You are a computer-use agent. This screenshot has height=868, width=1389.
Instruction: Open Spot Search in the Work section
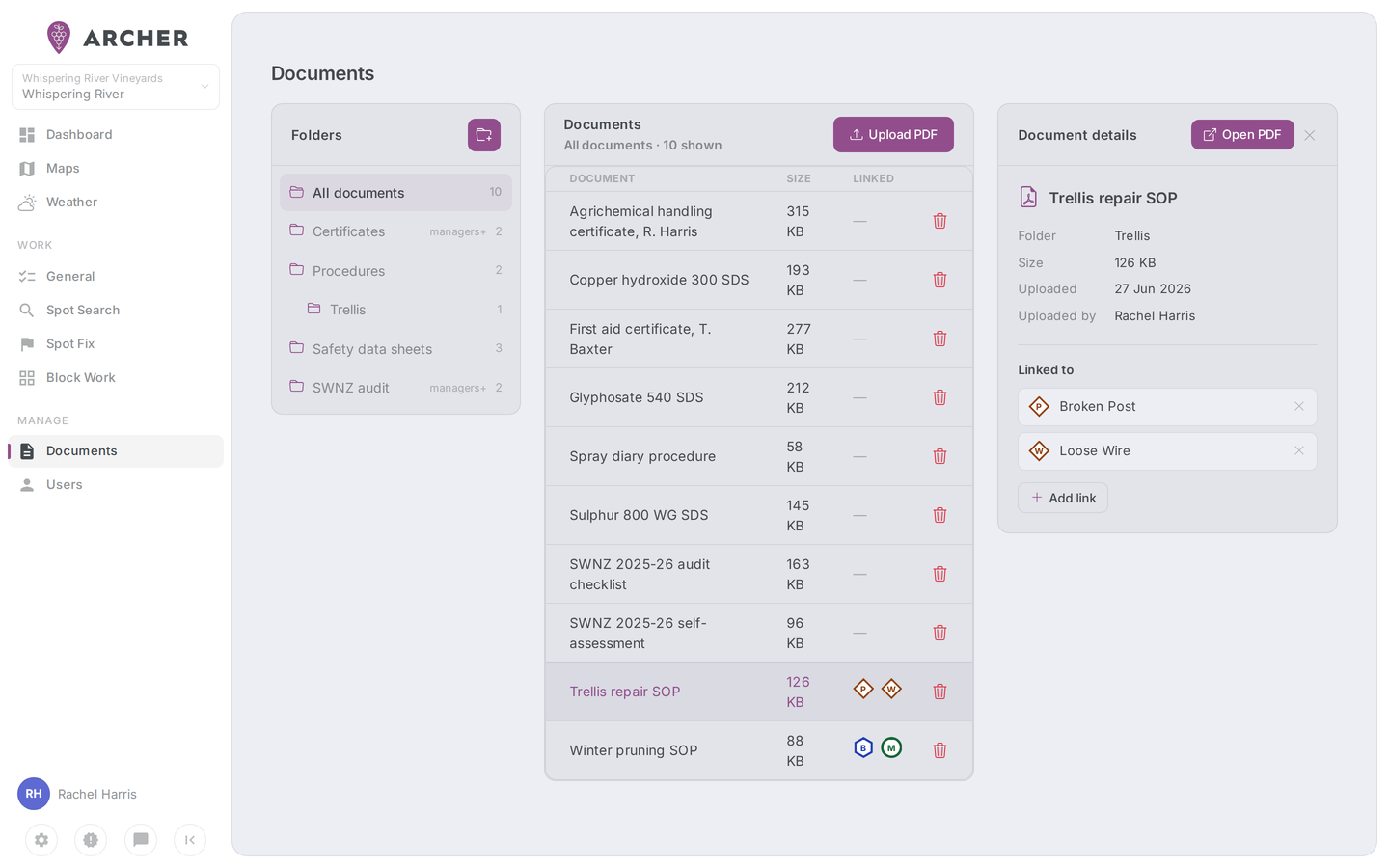click(116, 311)
